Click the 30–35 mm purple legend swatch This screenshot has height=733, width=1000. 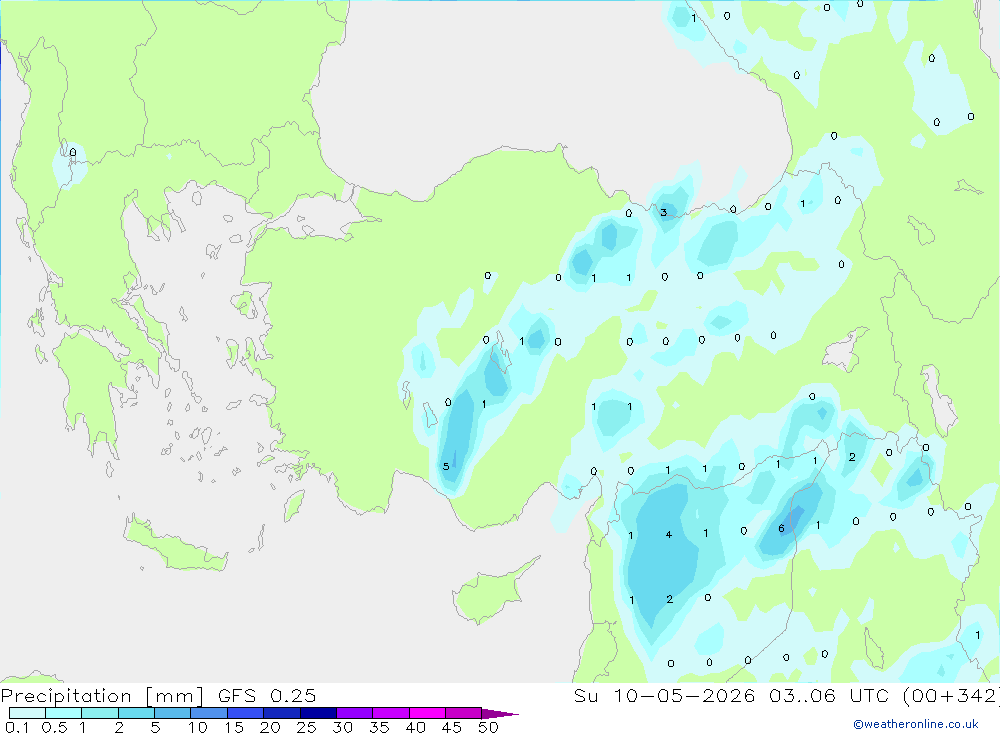click(355, 713)
